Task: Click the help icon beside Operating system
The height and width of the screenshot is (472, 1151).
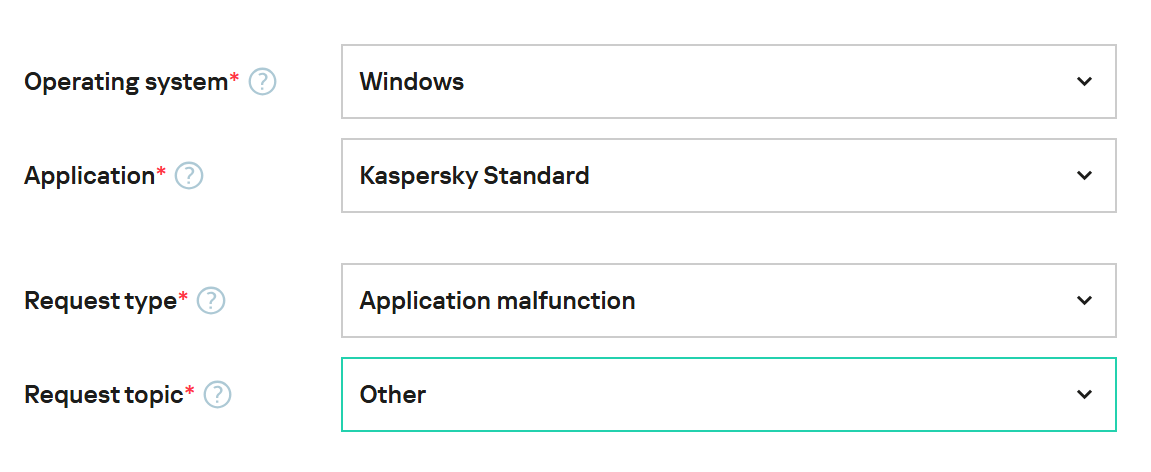Action: [x=262, y=82]
